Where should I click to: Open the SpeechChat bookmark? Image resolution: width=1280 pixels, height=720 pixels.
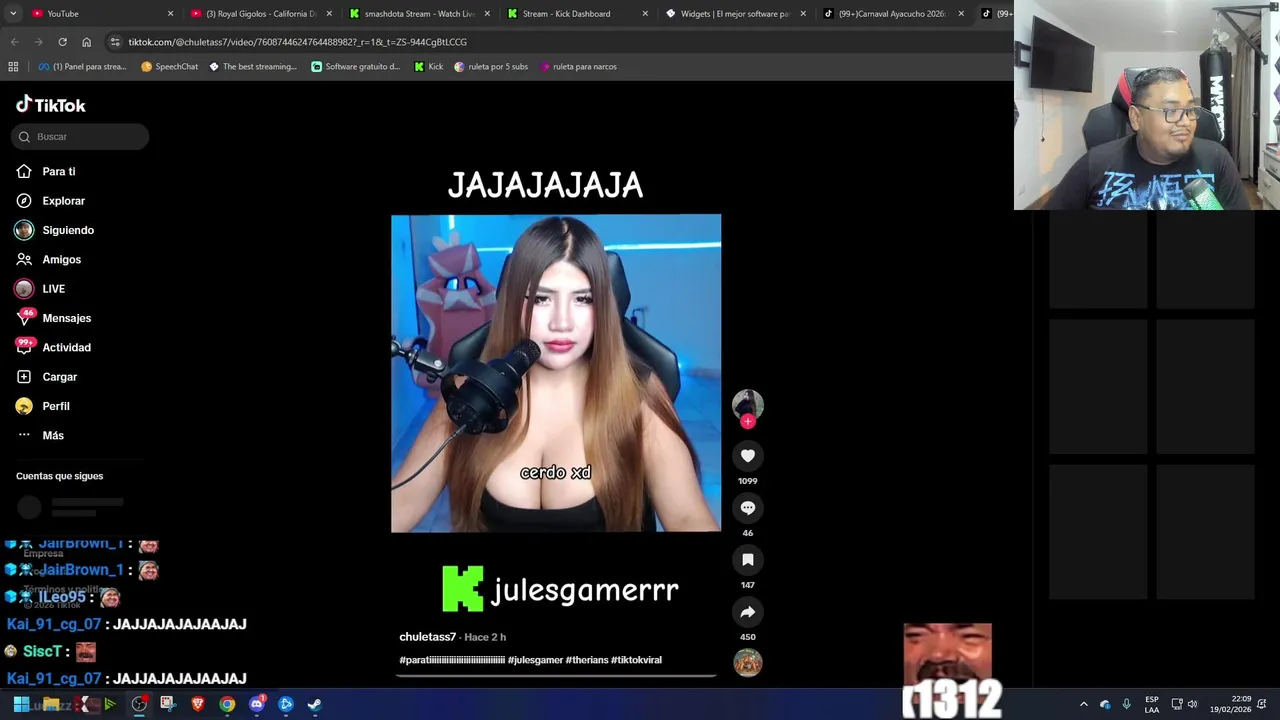tap(169, 67)
